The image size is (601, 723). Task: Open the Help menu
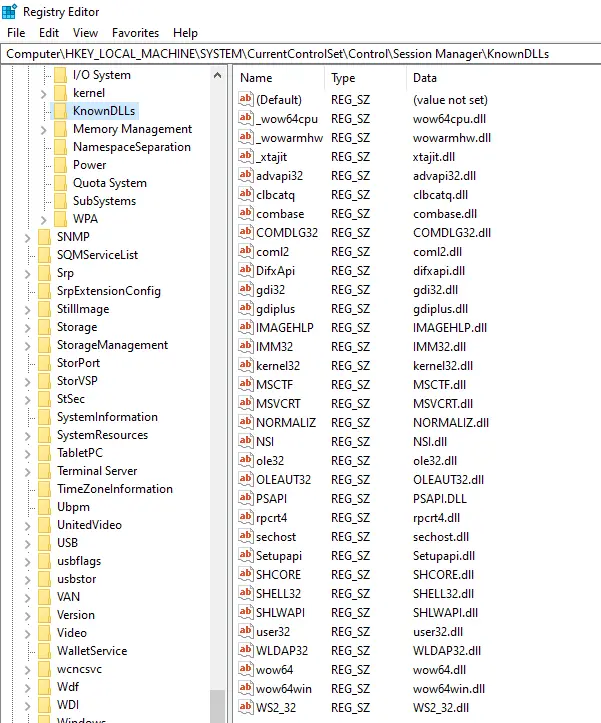pos(185,33)
